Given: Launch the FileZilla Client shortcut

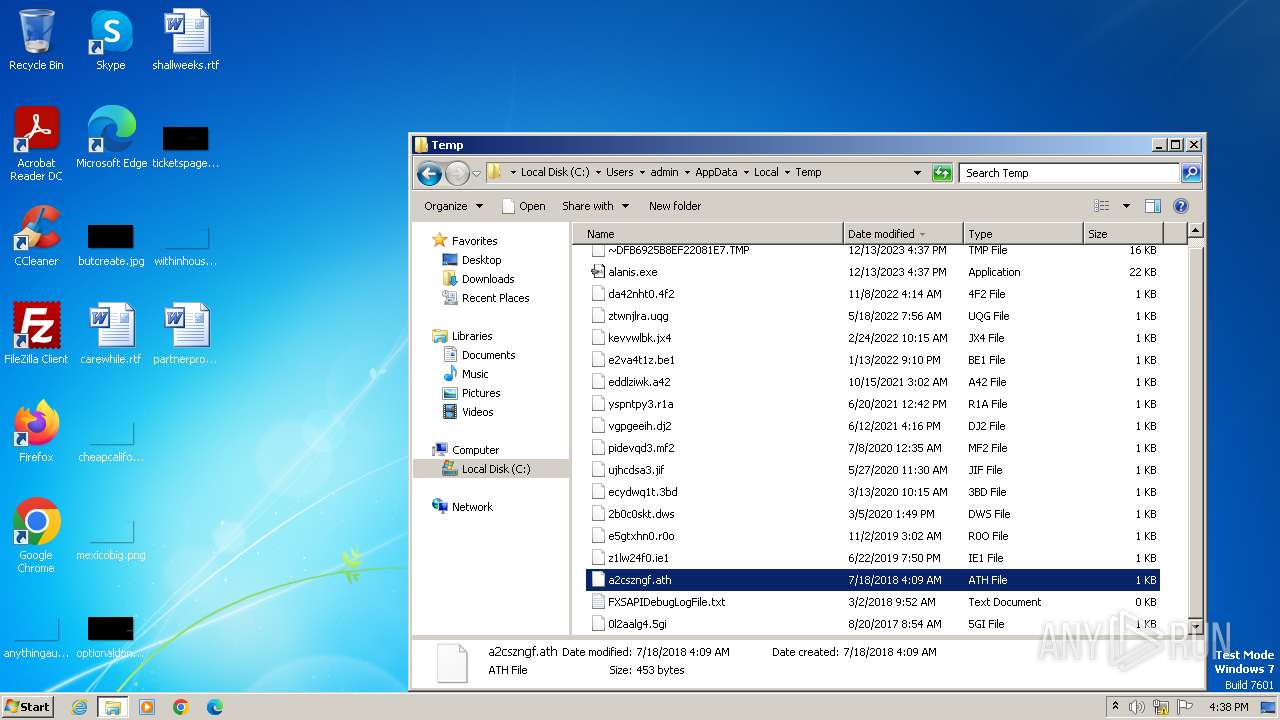Looking at the screenshot, I should (36, 334).
